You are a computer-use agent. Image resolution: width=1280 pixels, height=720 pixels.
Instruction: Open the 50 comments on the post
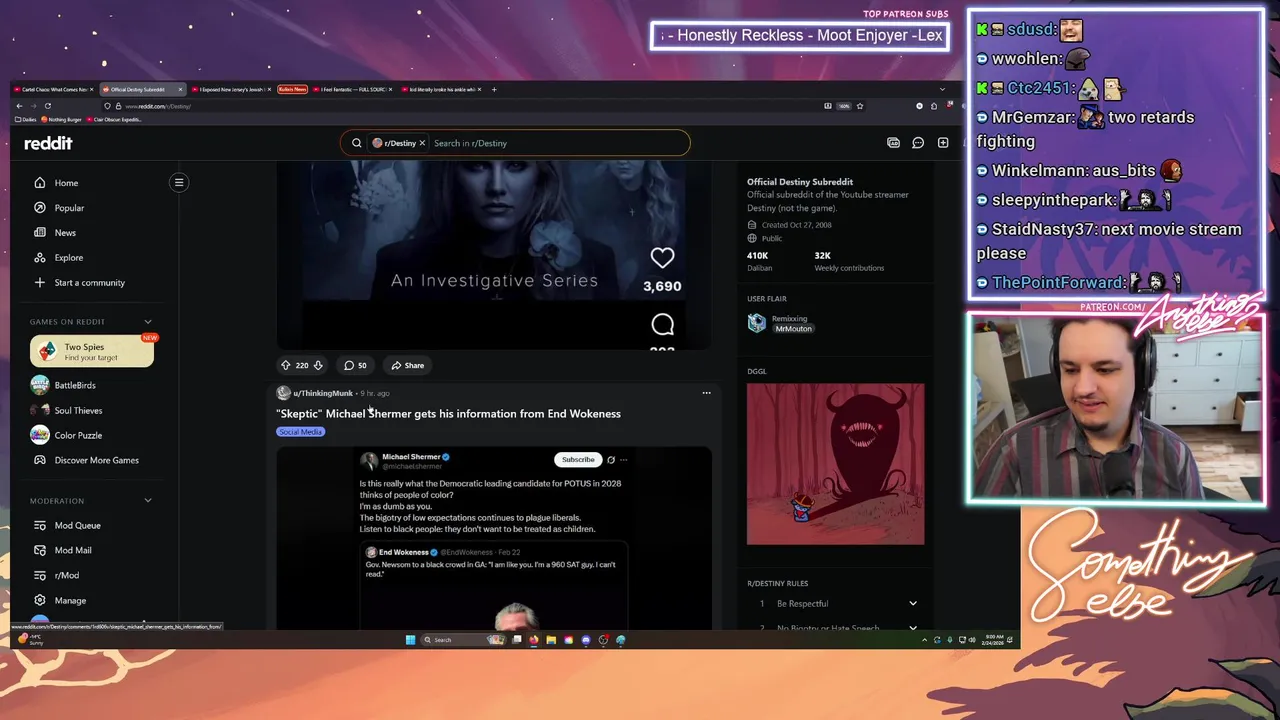pyautogui.click(x=355, y=365)
